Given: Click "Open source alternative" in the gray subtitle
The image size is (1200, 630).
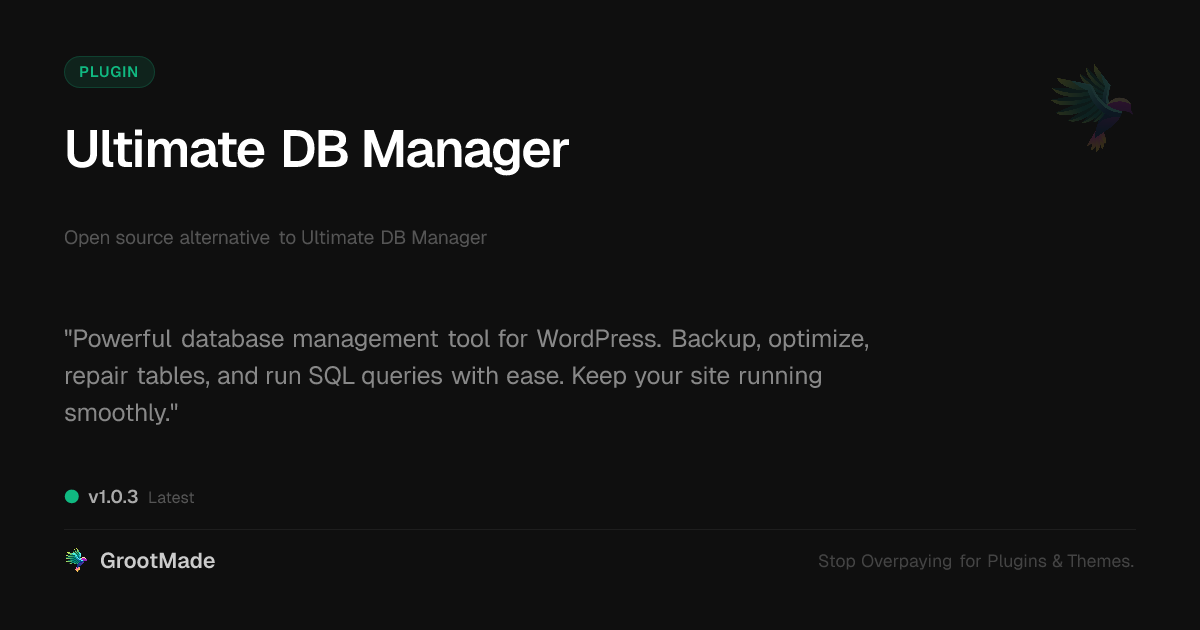Looking at the screenshot, I should tap(167, 238).
